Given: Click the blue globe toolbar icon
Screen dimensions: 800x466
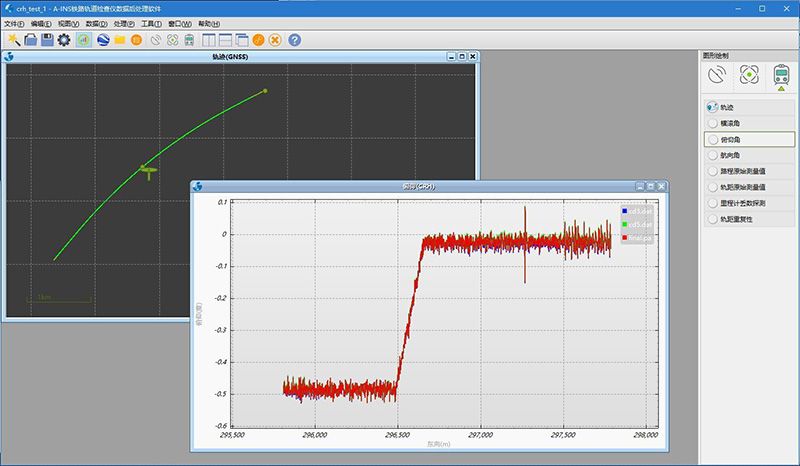Looking at the screenshot, I should pos(102,40).
